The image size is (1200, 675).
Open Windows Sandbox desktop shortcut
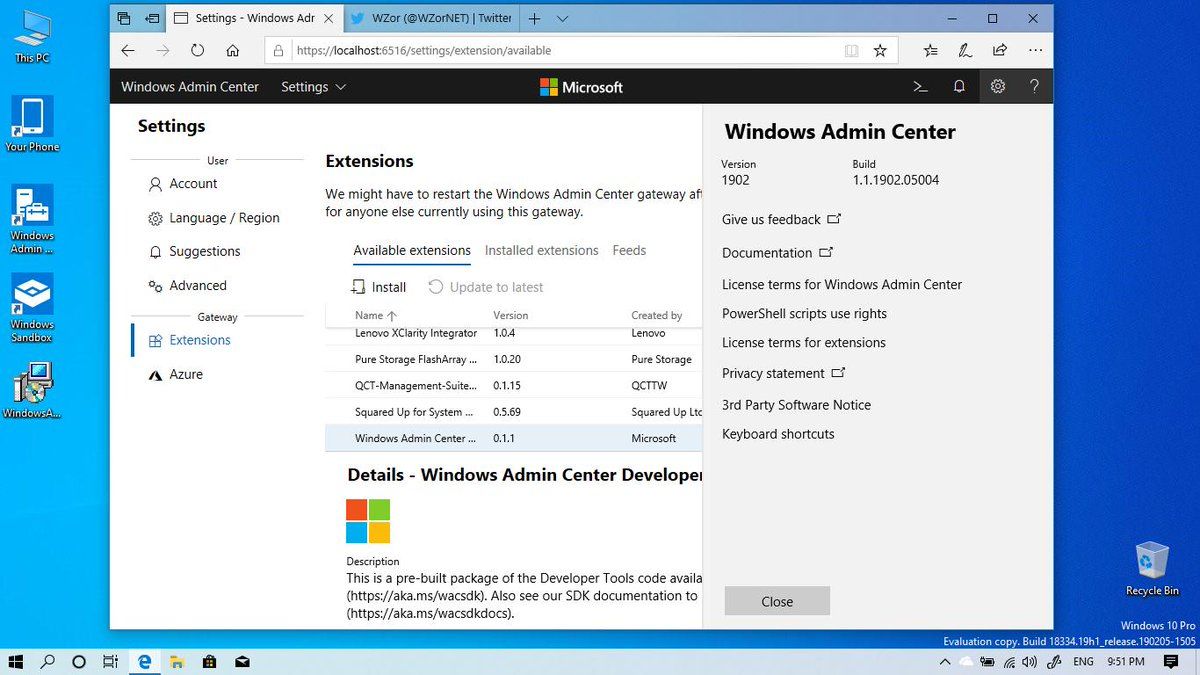(32, 308)
